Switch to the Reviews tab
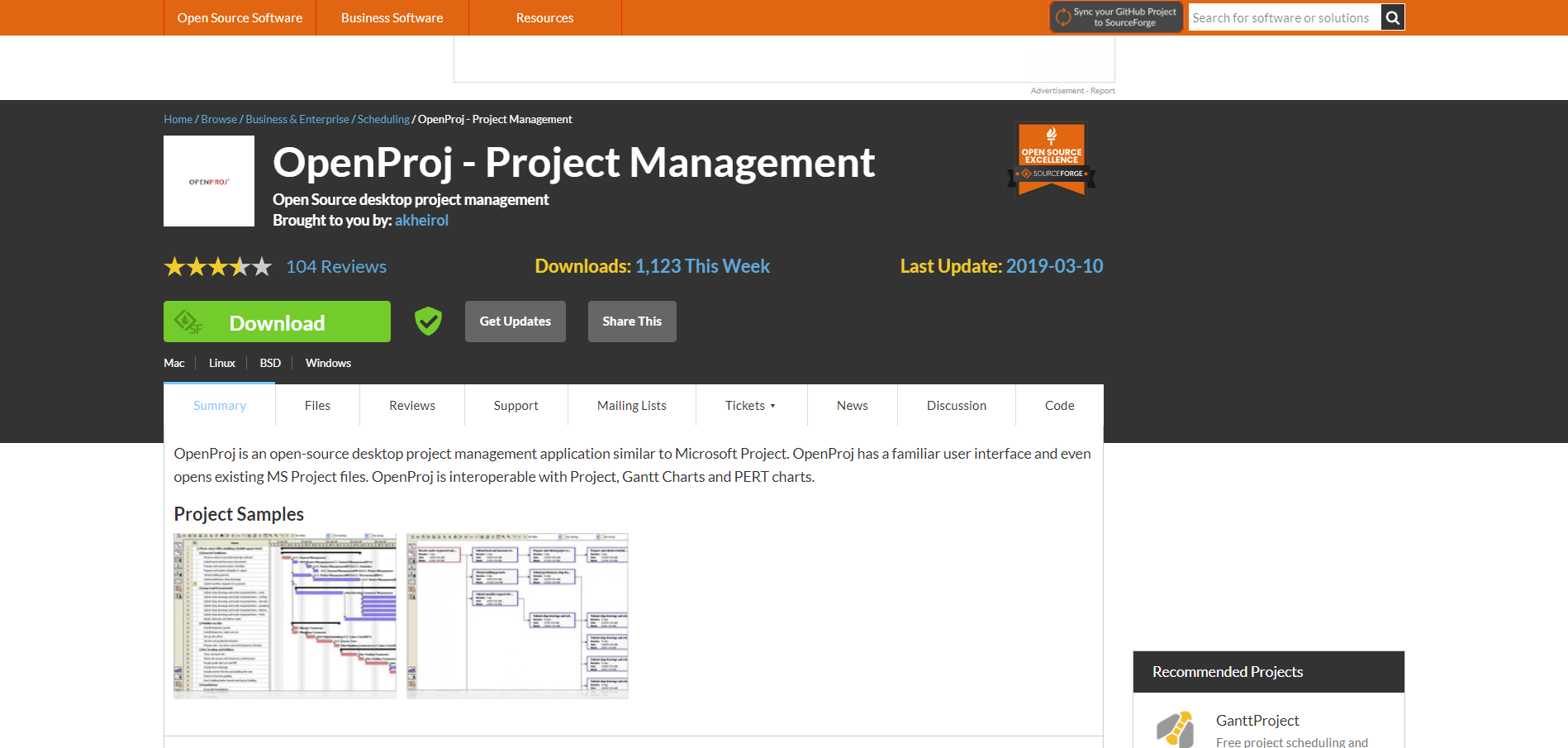Screen dimensions: 1568x748 coord(411,405)
